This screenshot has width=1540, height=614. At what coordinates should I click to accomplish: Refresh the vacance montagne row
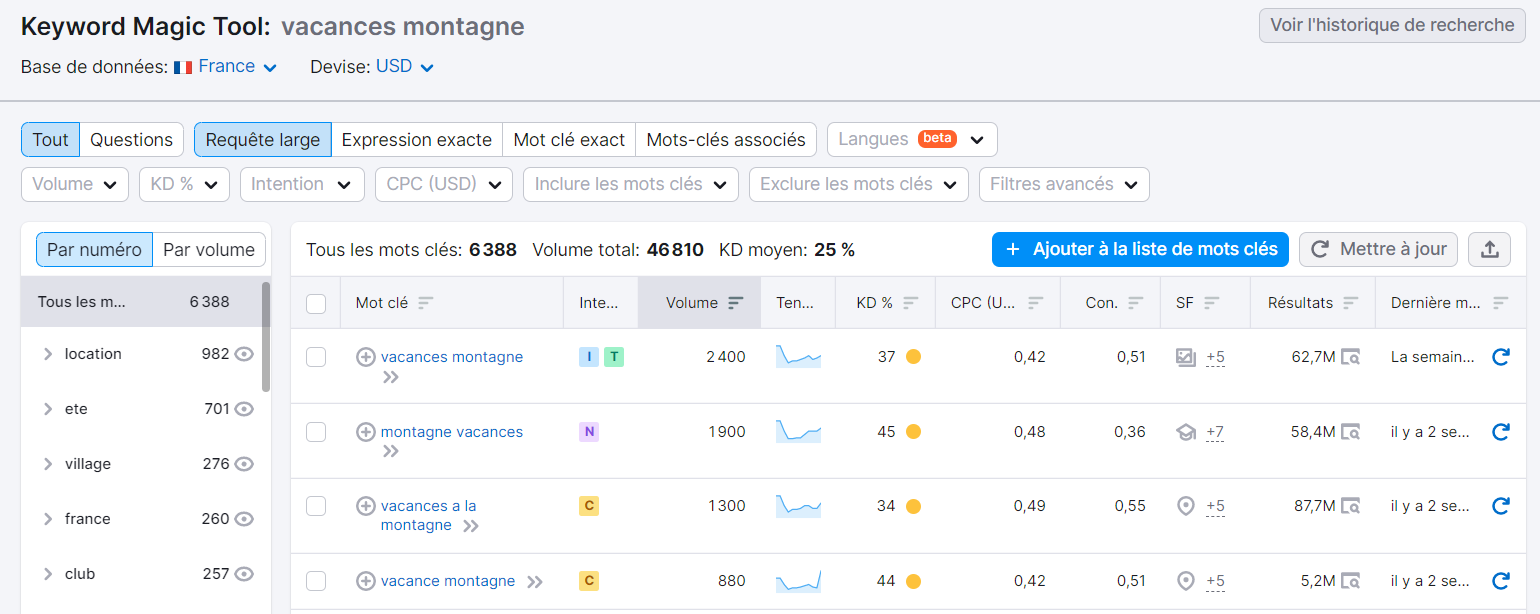[x=1500, y=581]
